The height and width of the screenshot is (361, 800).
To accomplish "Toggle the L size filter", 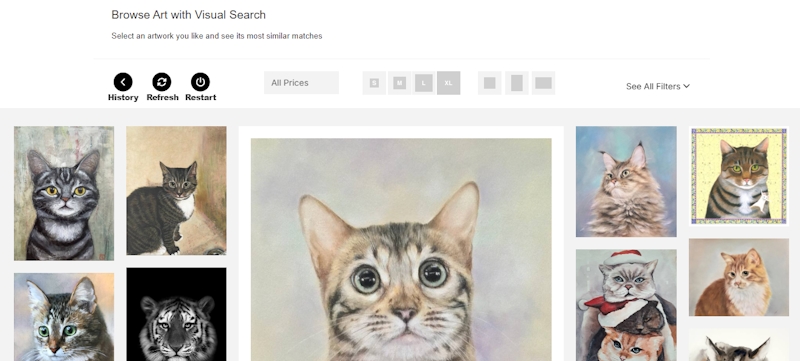I will 424,83.
